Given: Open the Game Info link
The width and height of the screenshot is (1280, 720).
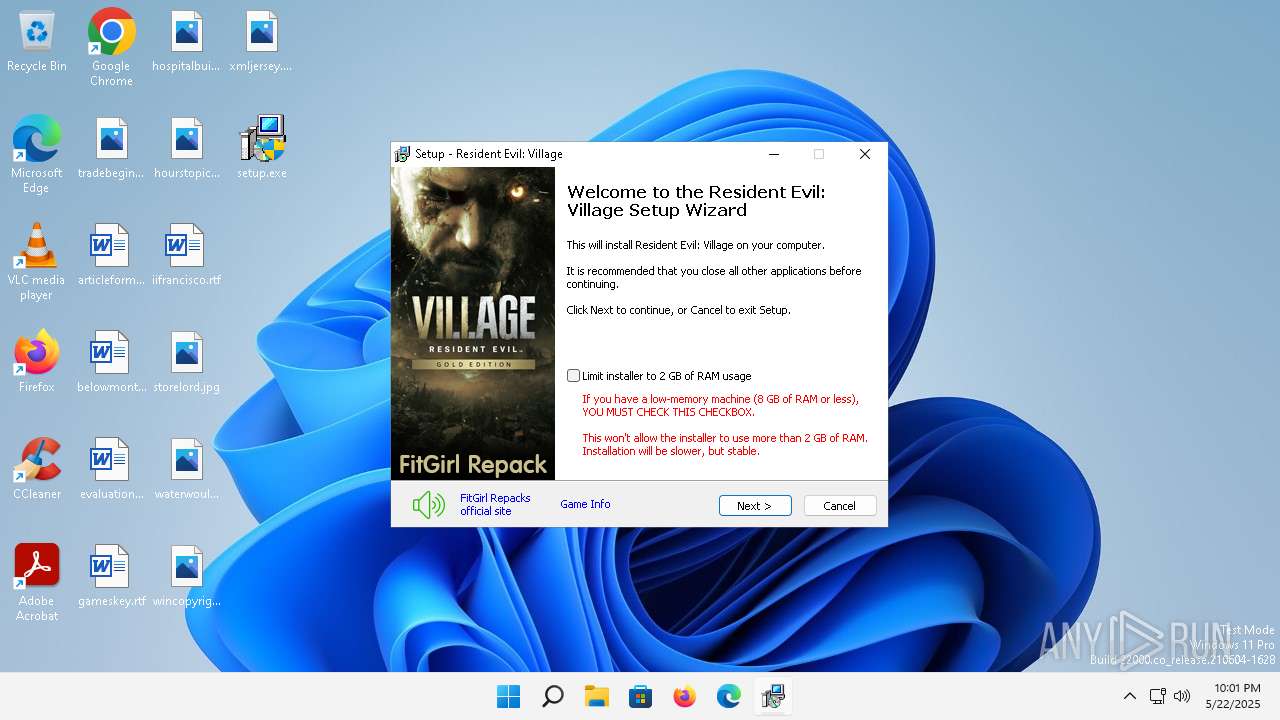Looking at the screenshot, I should point(585,504).
